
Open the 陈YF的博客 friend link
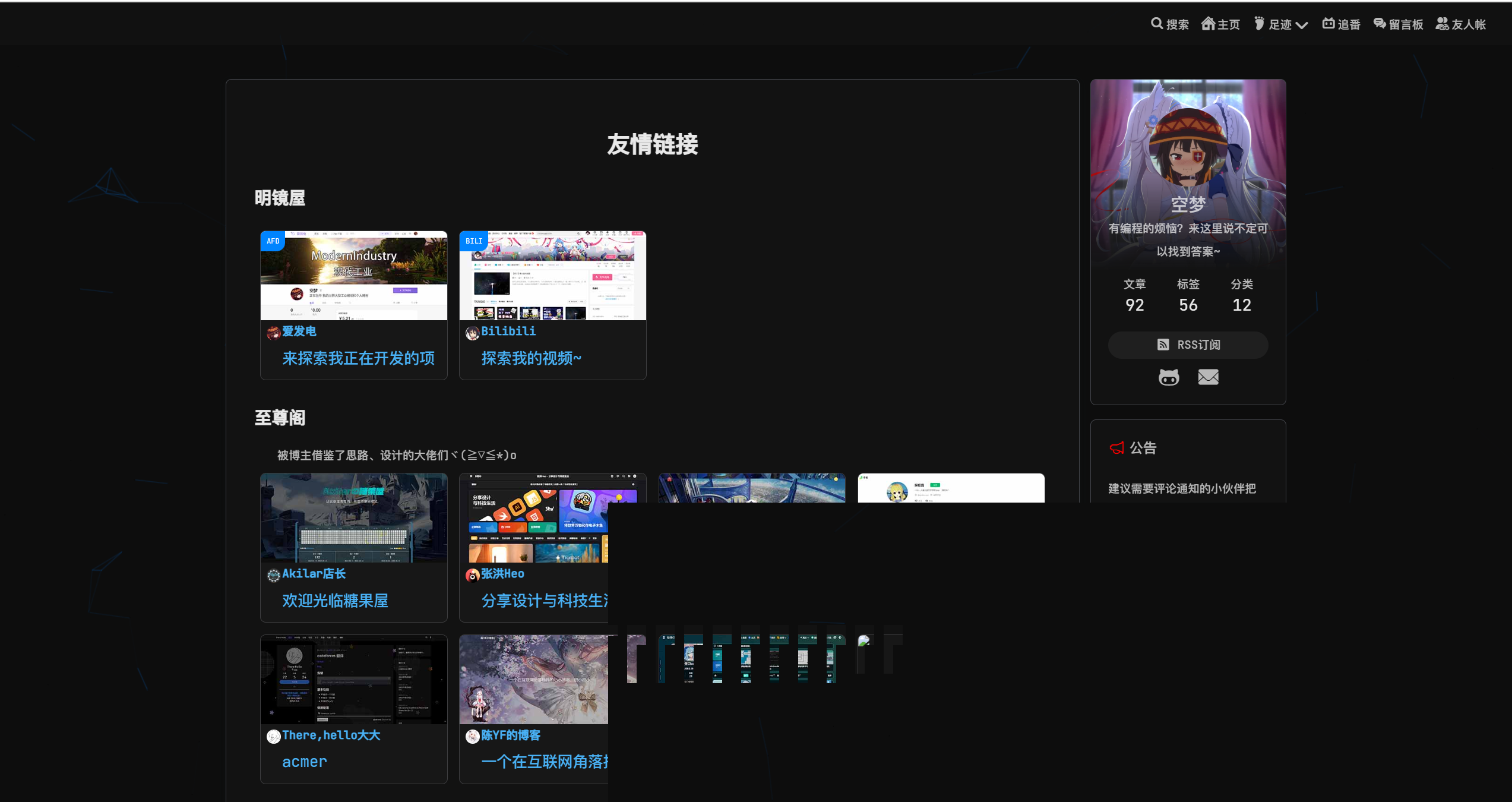click(x=511, y=735)
